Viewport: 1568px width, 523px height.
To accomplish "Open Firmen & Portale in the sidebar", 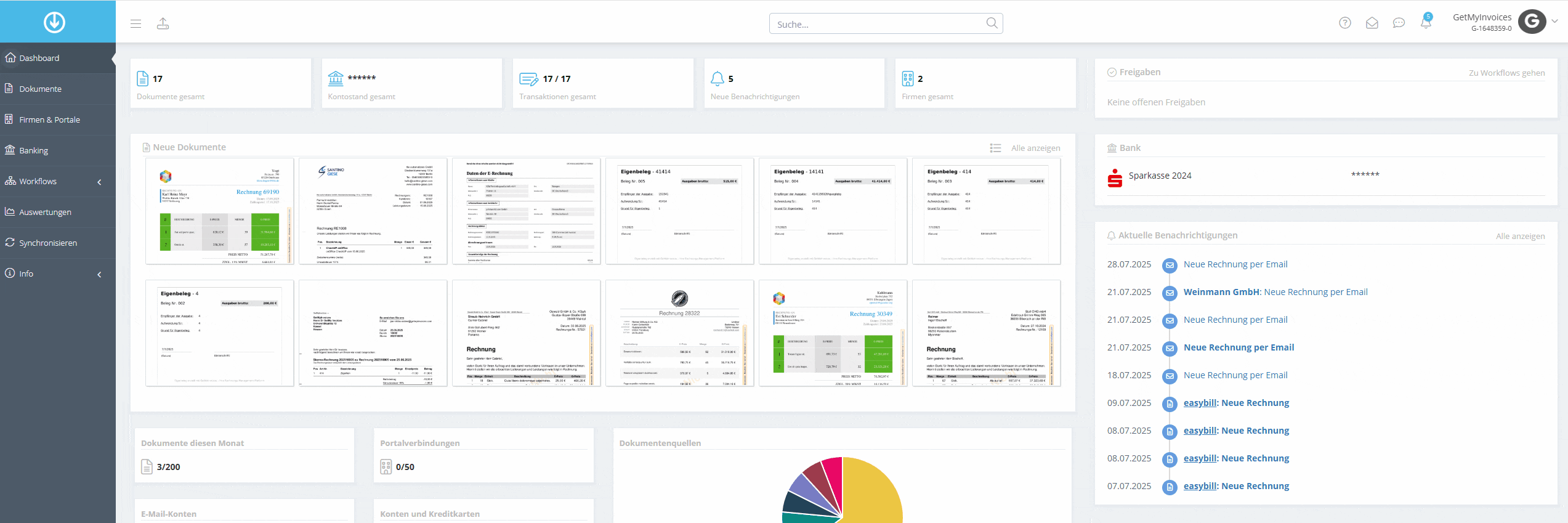I will click(58, 120).
